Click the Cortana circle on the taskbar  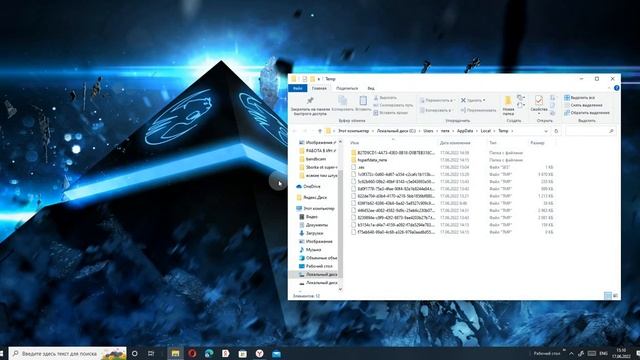tap(135, 353)
